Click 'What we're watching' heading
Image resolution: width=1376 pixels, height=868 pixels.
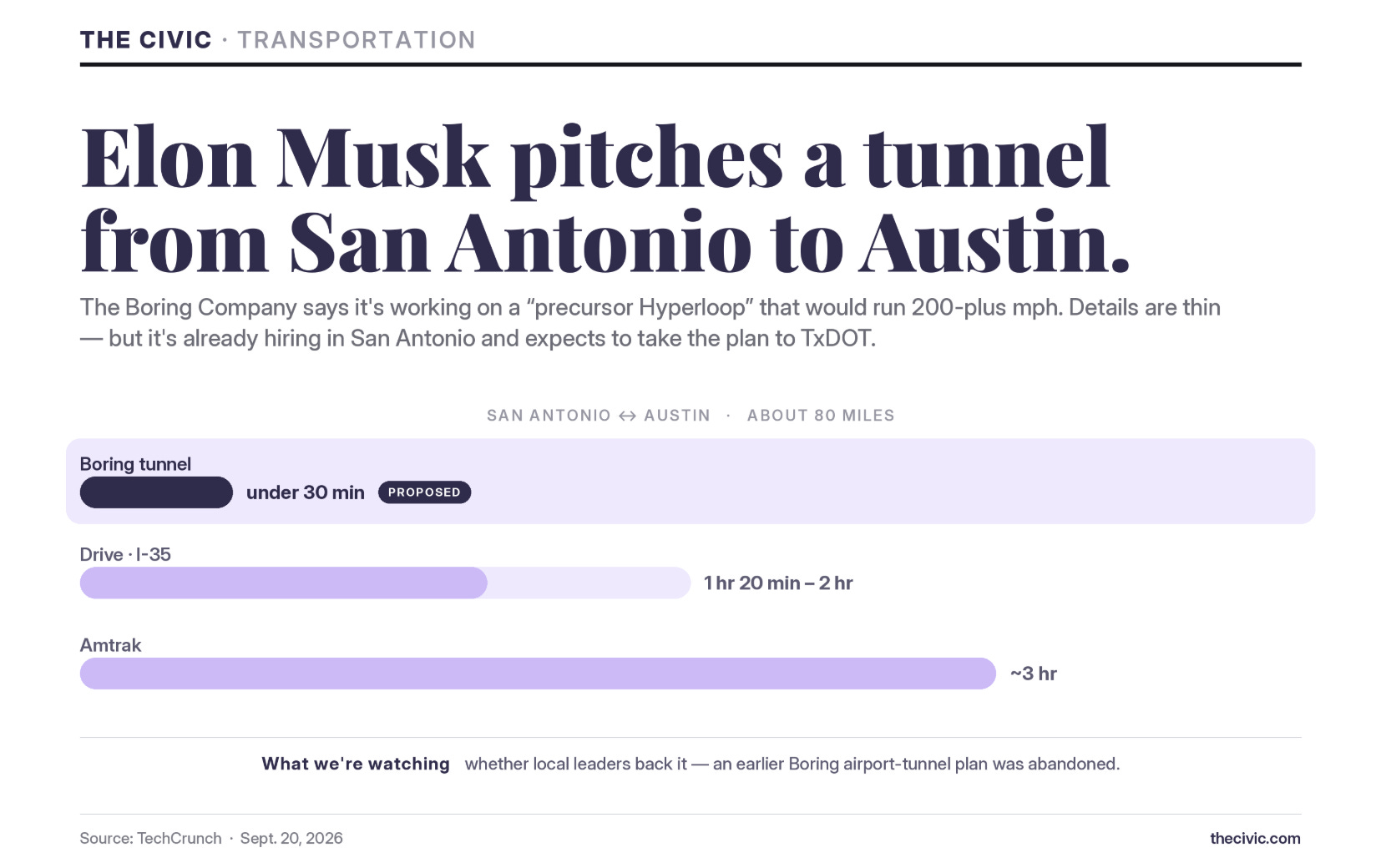356,764
